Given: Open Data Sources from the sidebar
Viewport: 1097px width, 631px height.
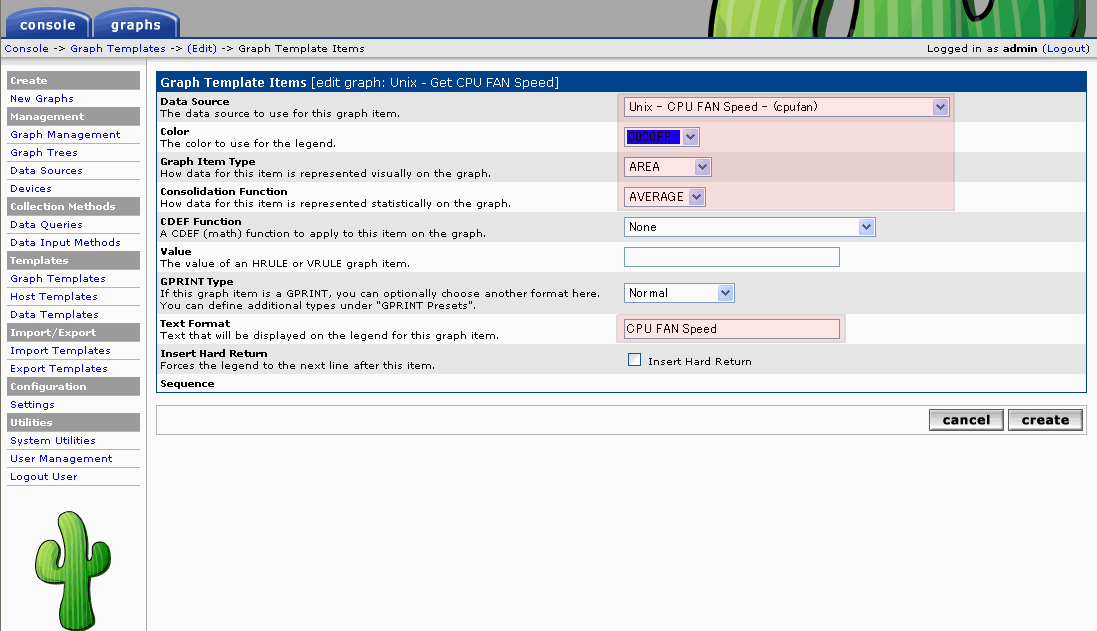Looking at the screenshot, I should tap(46, 171).
